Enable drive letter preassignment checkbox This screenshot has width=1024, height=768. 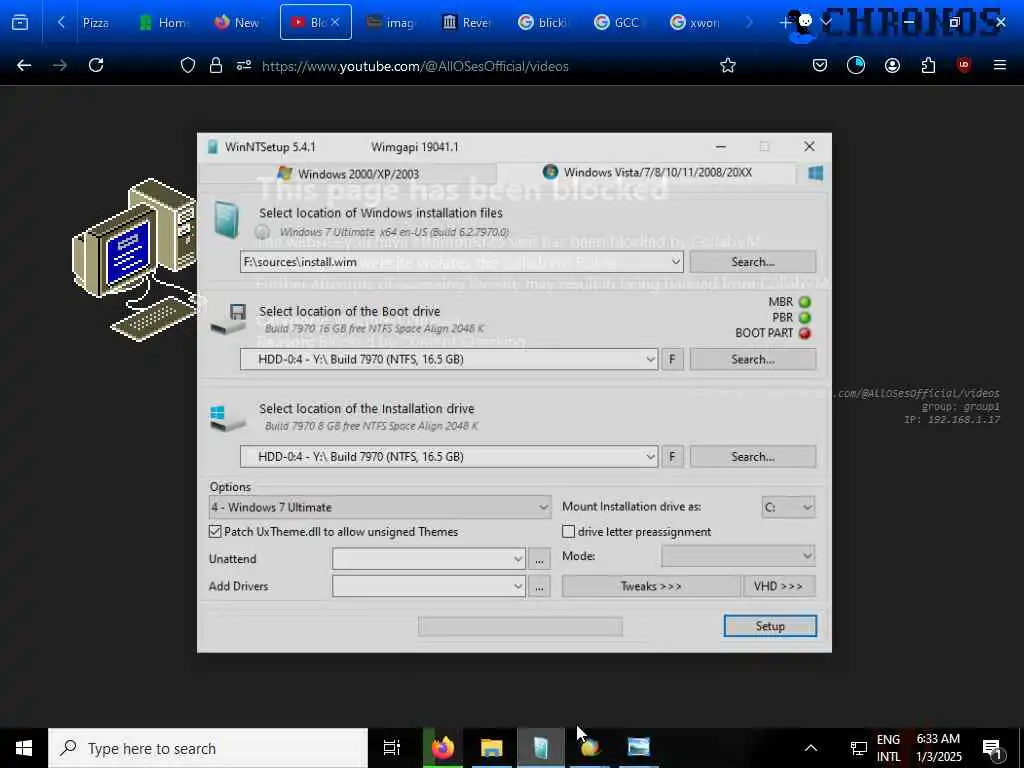coord(568,532)
